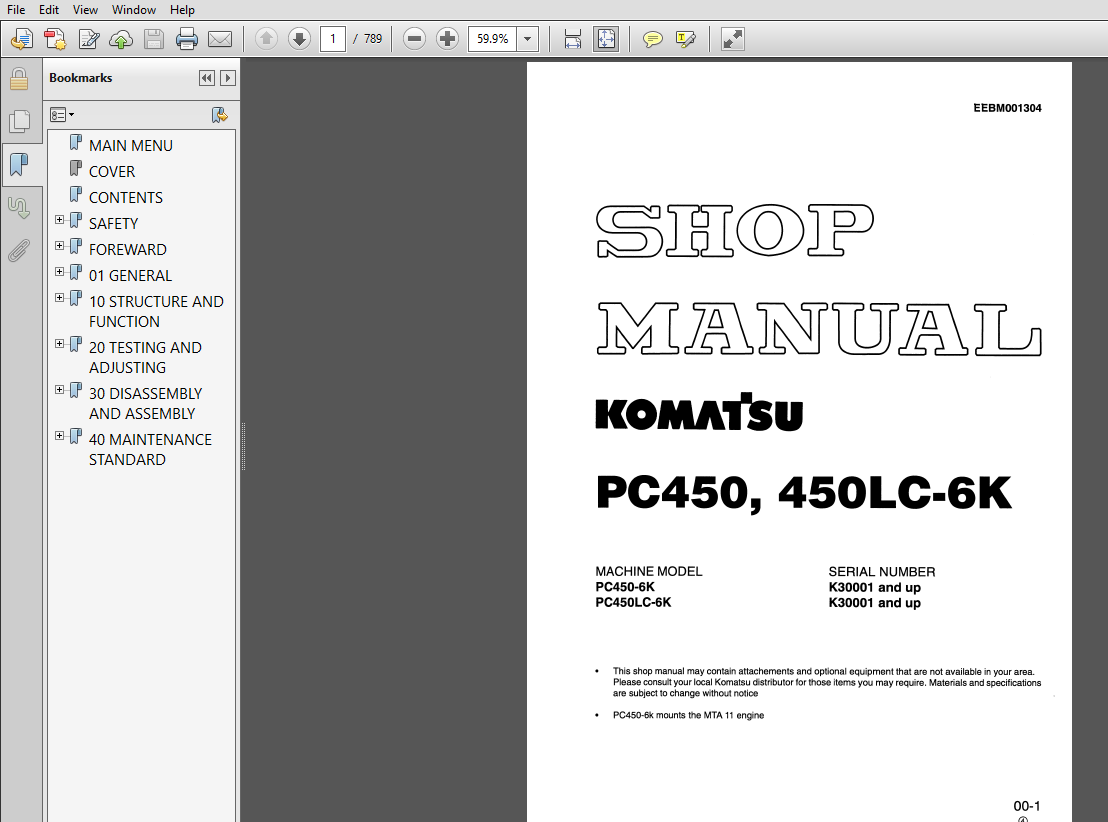Select Fit One Full Page icon
Viewport: 1108px width, 822px height.
pyautogui.click(x=606, y=39)
